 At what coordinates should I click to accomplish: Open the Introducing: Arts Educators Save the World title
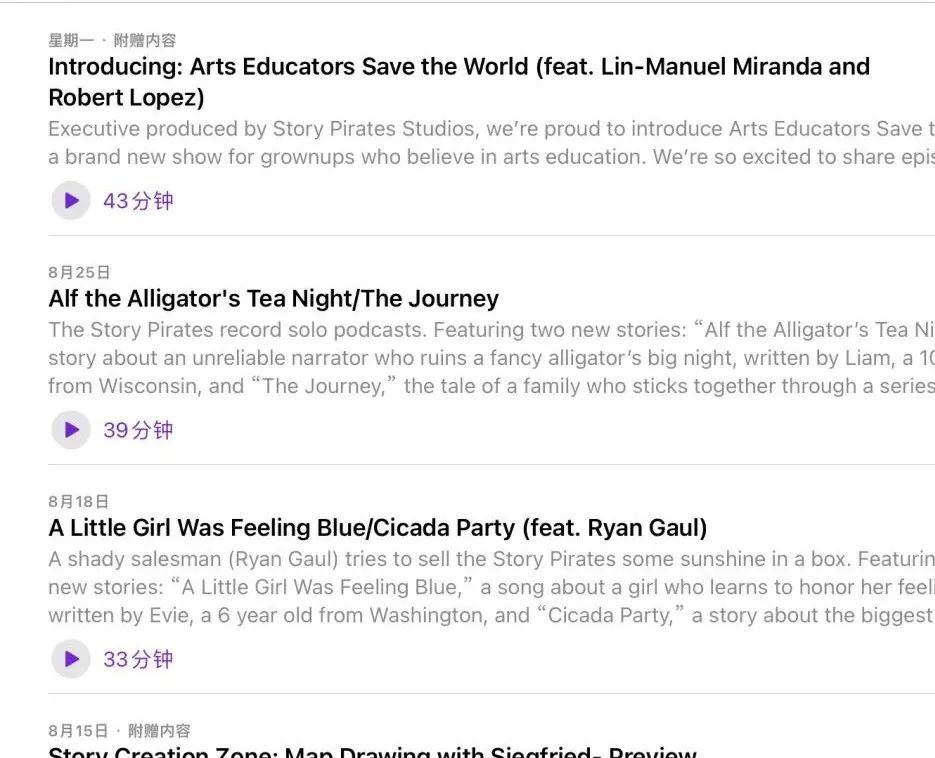pos(459,67)
